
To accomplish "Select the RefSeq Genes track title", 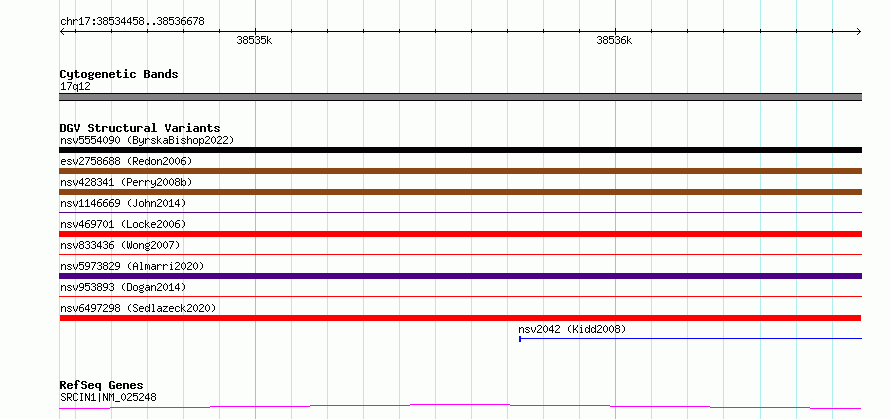I will 101,386.
